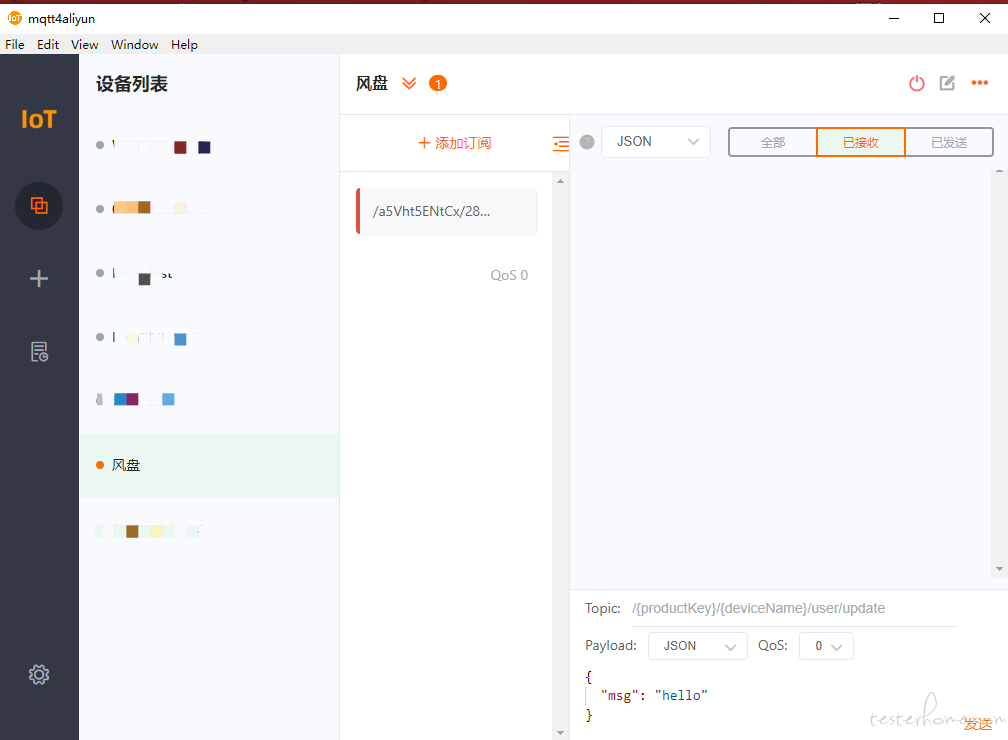Screen dimensions: 1008x740
Task: Click the edit connection icon
Action: pyautogui.click(x=948, y=83)
